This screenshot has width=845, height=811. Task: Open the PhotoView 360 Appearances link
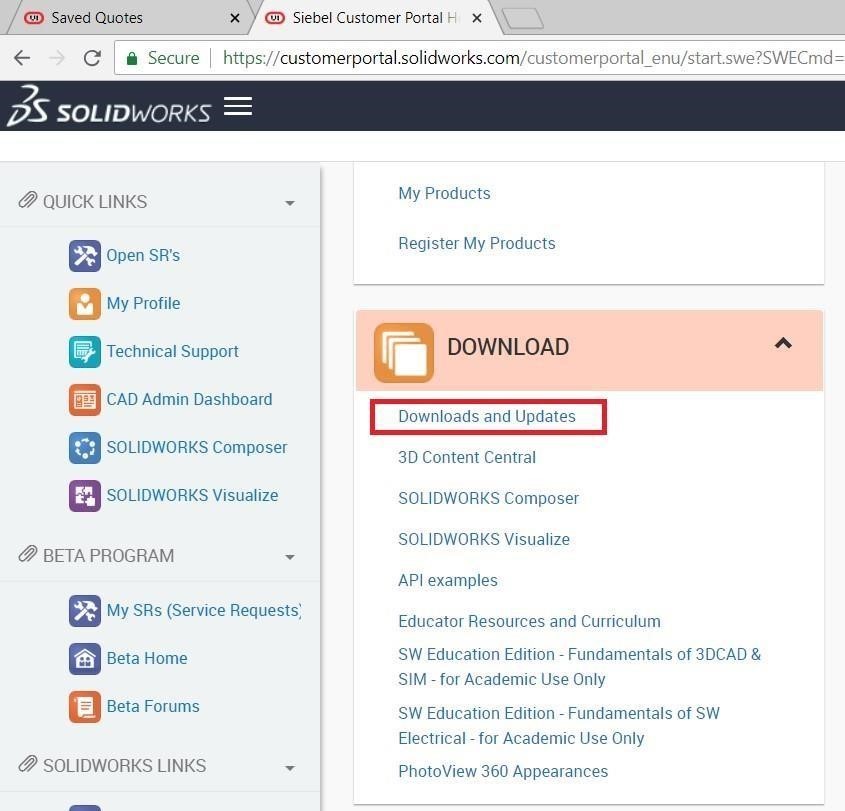click(x=503, y=771)
